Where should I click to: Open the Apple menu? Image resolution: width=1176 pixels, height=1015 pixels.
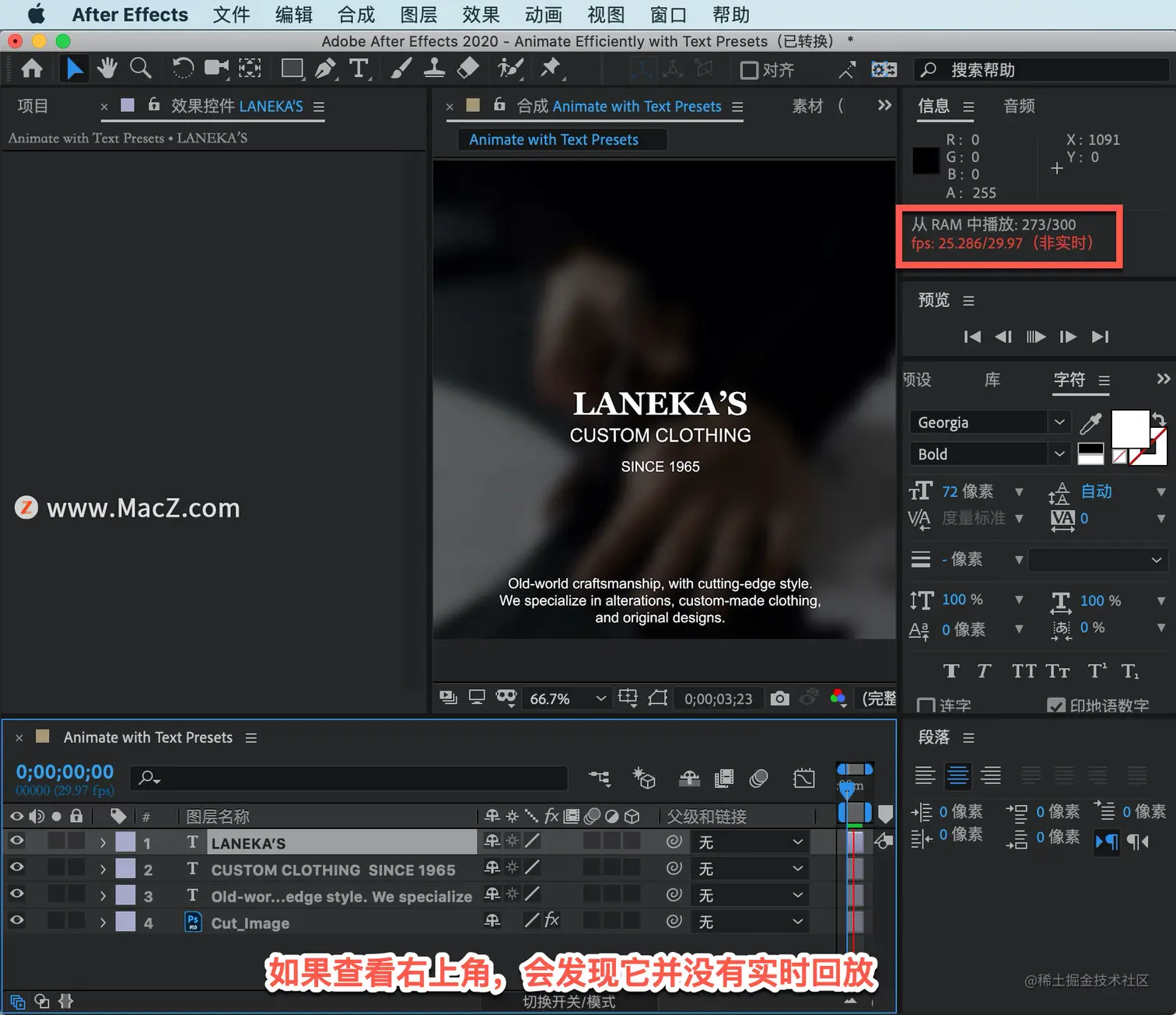(37, 15)
